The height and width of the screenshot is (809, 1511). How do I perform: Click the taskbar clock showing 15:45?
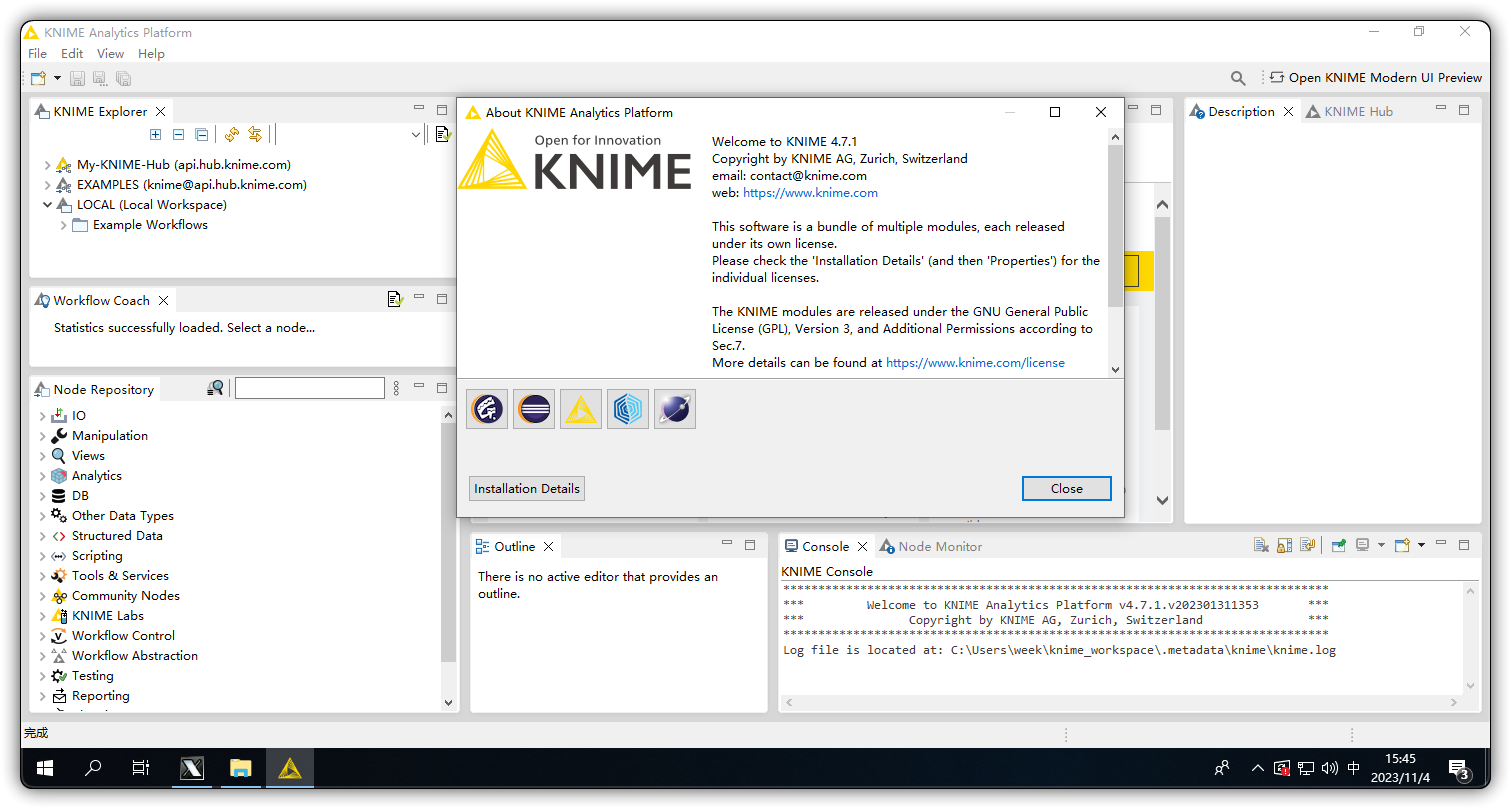(1401, 768)
